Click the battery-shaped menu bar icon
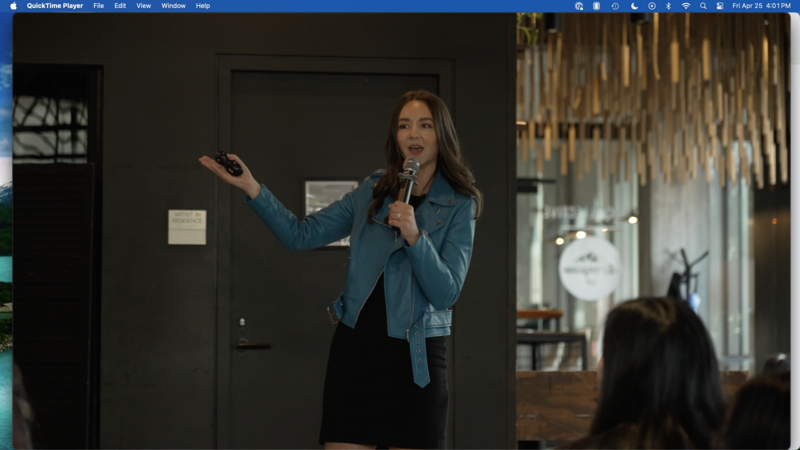800x450 pixels. 597,6
